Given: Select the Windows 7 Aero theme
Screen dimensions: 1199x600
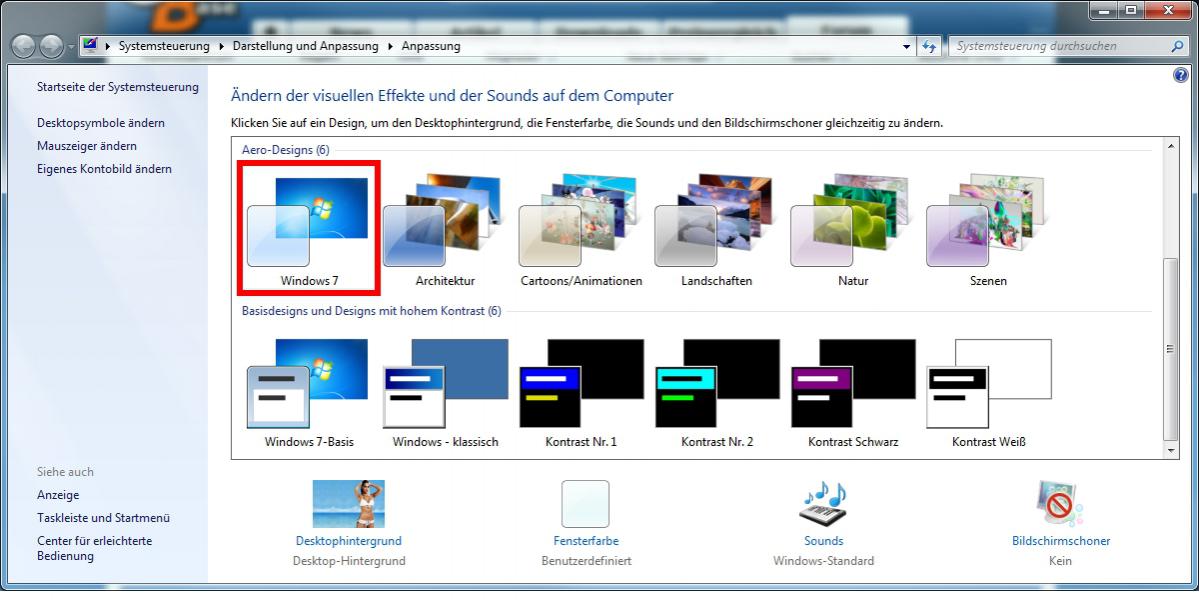Looking at the screenshot, I should 309,227.
